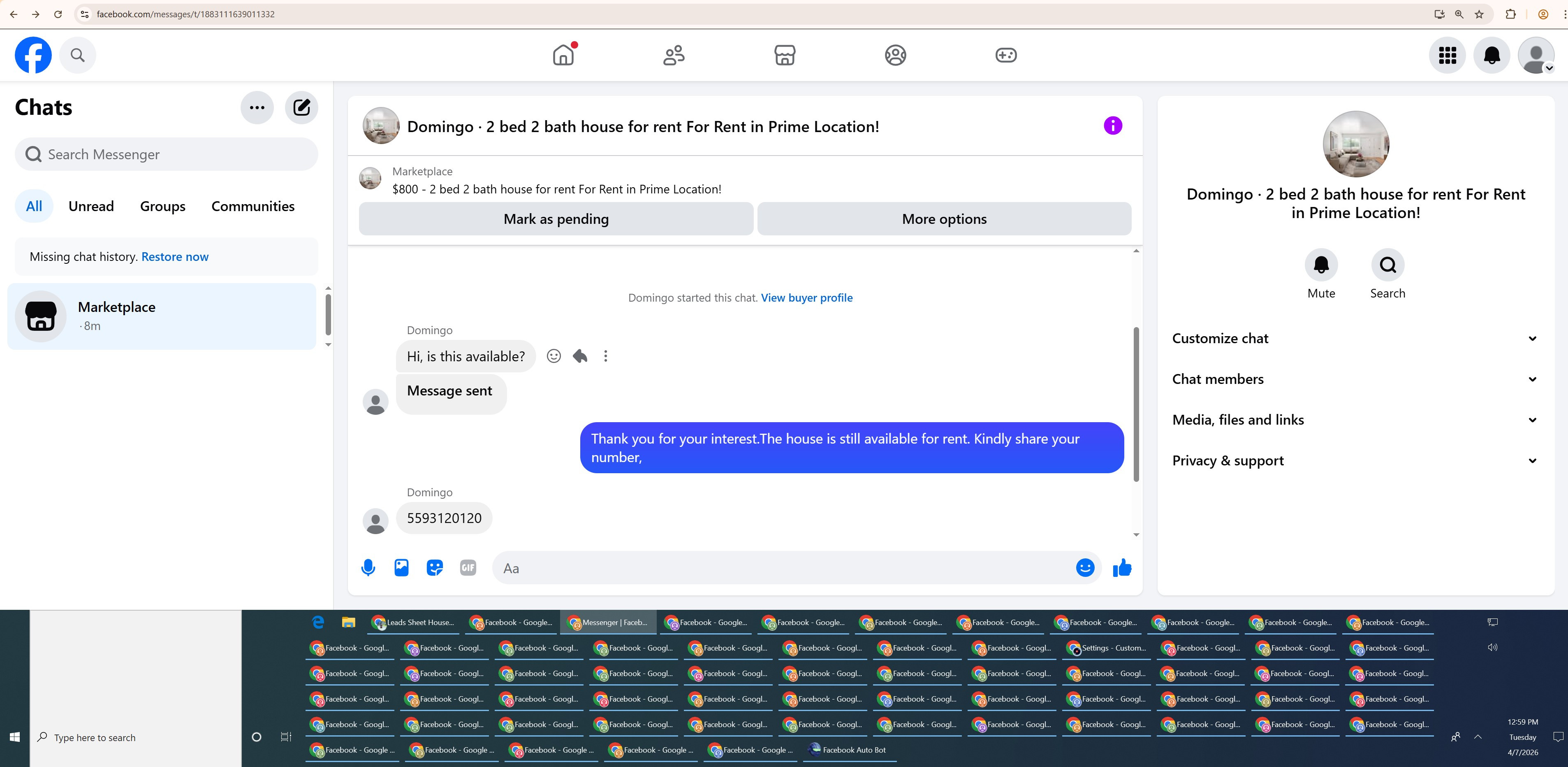Open Groups icon in top navigation

tap(895, 55)
